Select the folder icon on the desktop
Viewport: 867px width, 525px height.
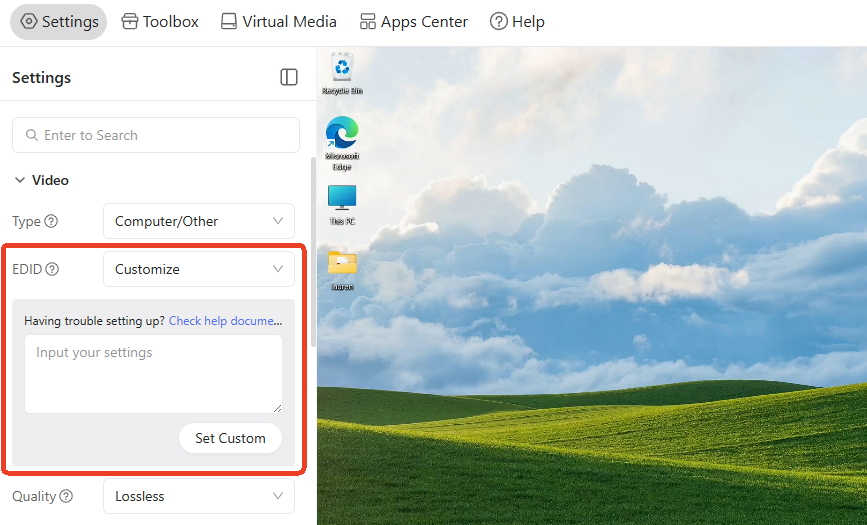click(x=342, y=269)
